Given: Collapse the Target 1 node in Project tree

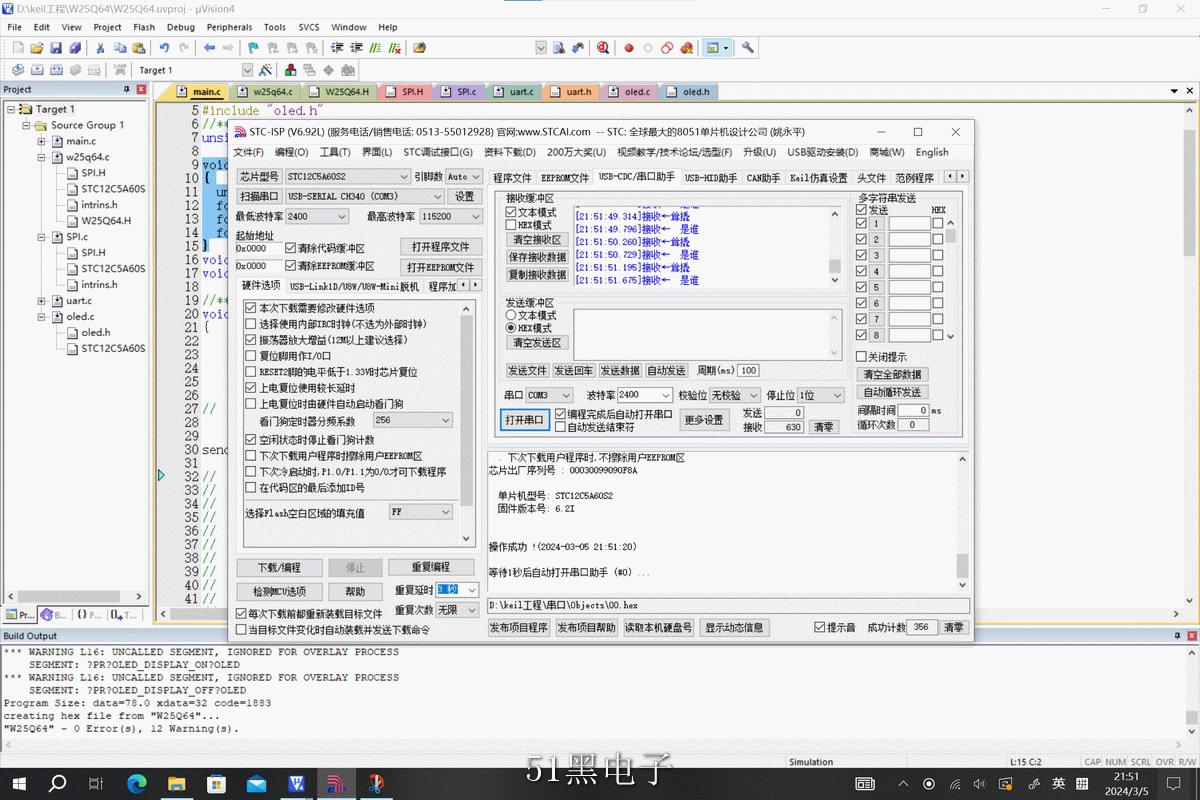Looking at the screenshot, I should point(12,109).
